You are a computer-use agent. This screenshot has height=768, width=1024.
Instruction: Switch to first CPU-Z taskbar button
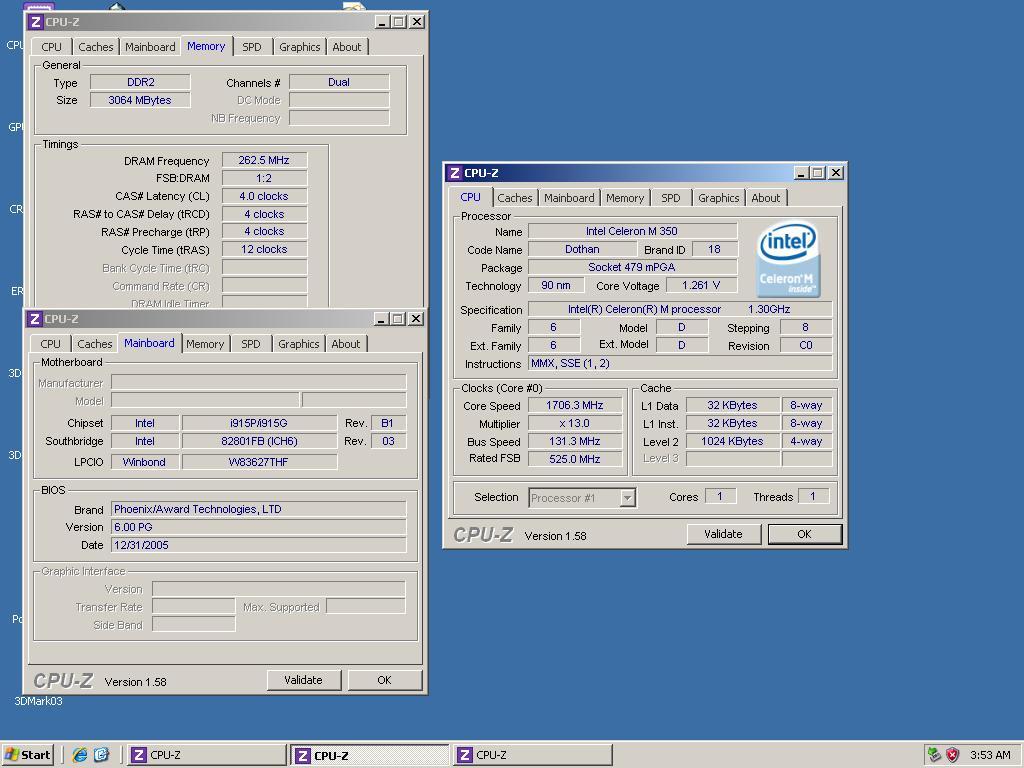207,755
